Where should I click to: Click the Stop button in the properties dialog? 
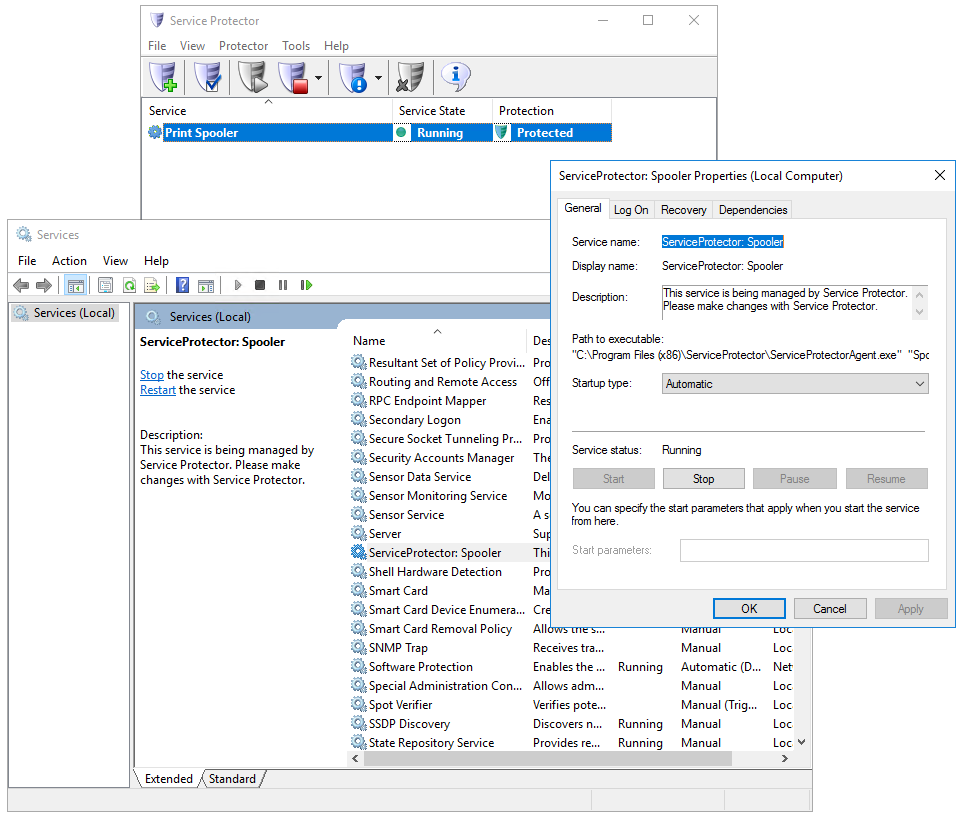[703, 478]
